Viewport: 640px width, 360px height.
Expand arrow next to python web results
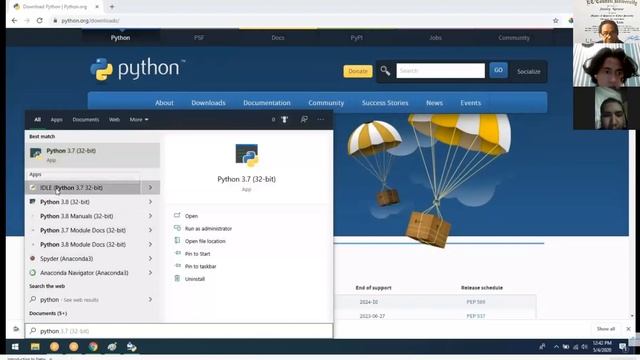(x=150, y=300)
